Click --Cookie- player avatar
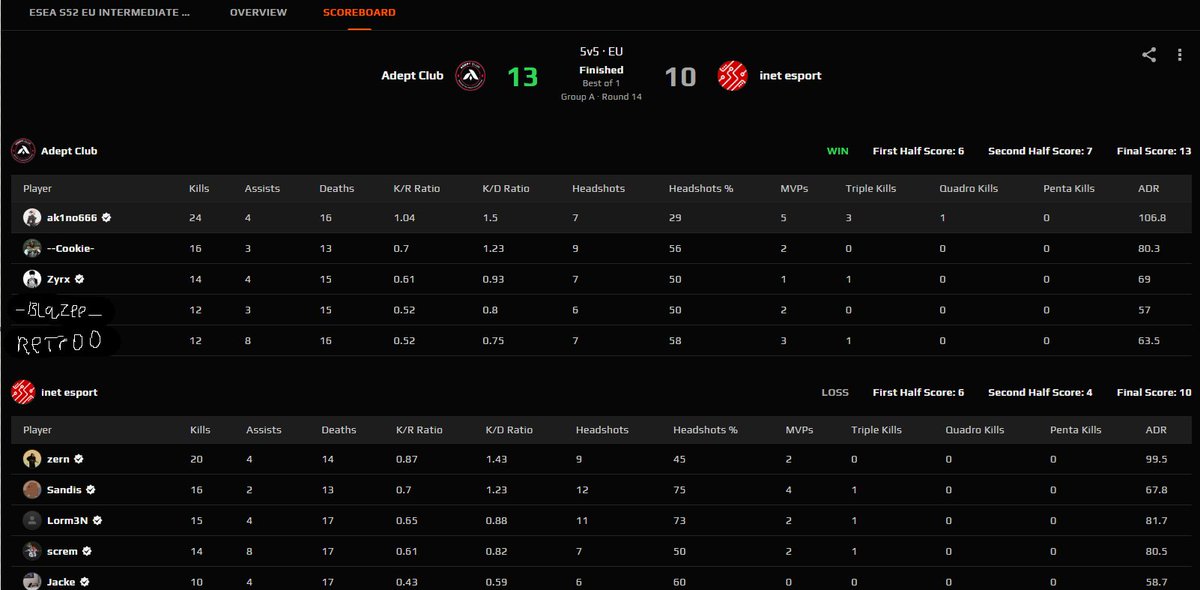1200x590 pixels. tap(32, 248)
